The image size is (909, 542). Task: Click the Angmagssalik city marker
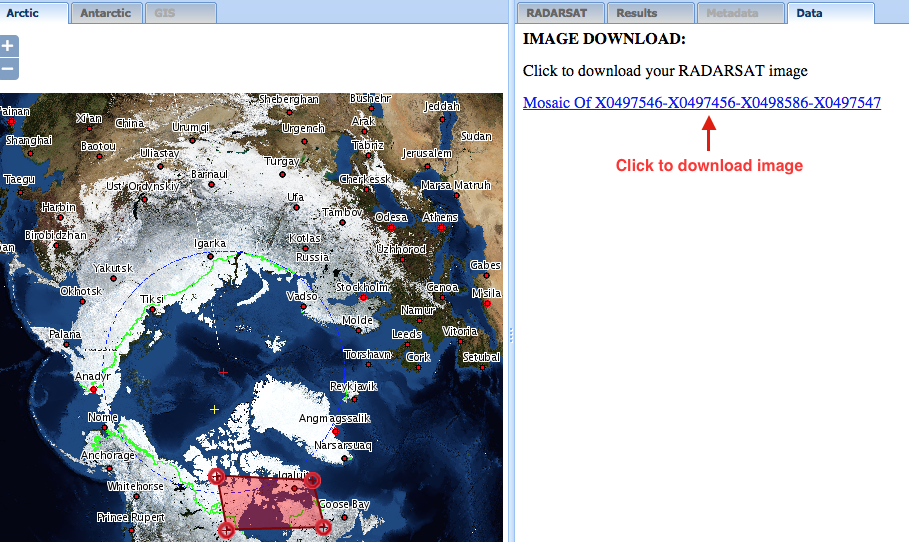[x=335, y=431]
